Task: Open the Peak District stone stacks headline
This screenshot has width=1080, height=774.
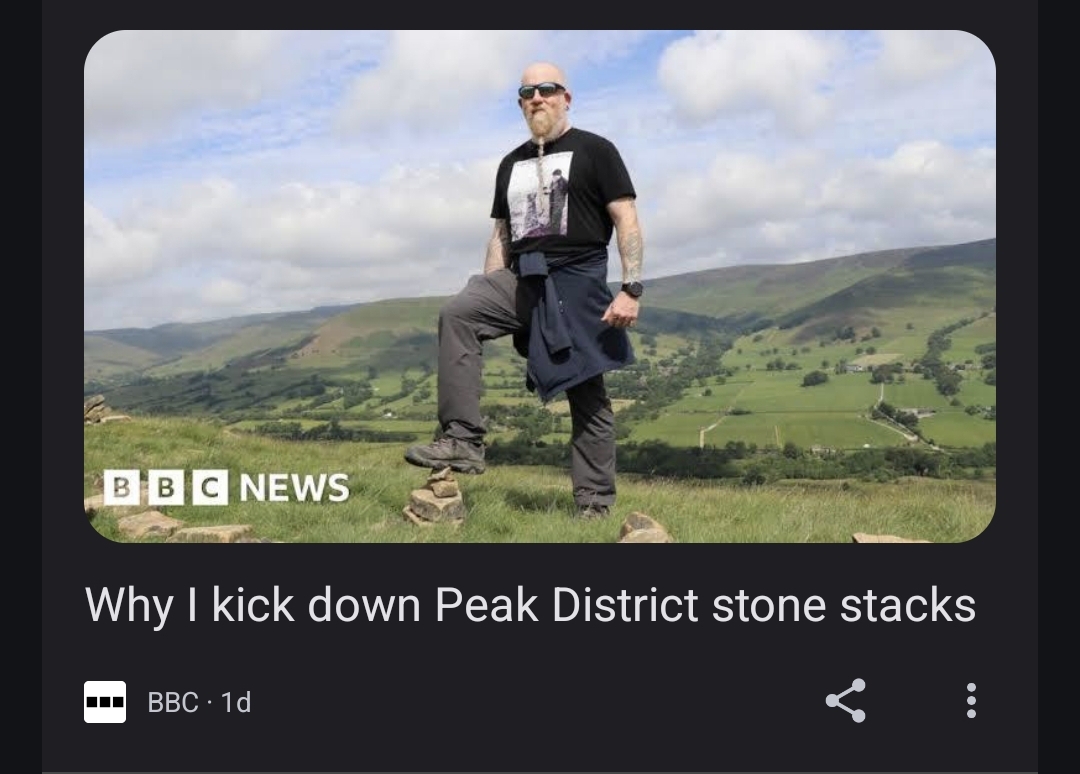Action: 530,605
